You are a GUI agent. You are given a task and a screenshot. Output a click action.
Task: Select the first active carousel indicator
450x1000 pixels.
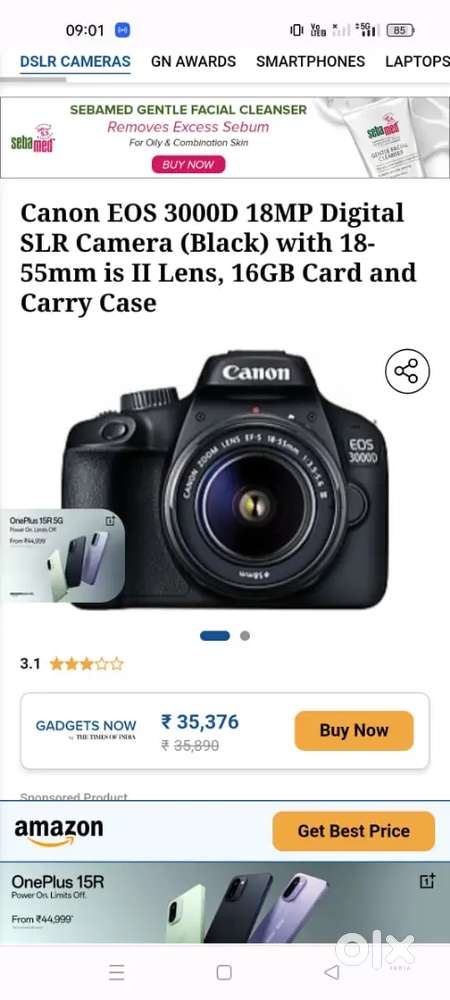point(215,635)
